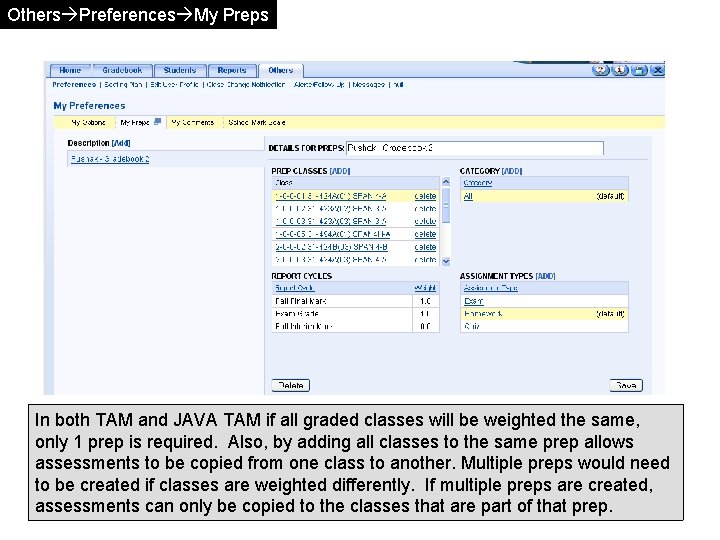Sort by Assignment Type column header

490,288
